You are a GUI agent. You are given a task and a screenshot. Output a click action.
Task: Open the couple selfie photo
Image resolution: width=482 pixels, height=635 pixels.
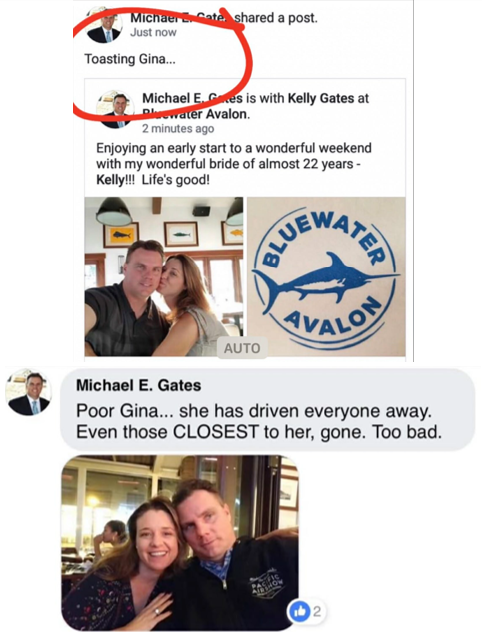pos(164,277)
